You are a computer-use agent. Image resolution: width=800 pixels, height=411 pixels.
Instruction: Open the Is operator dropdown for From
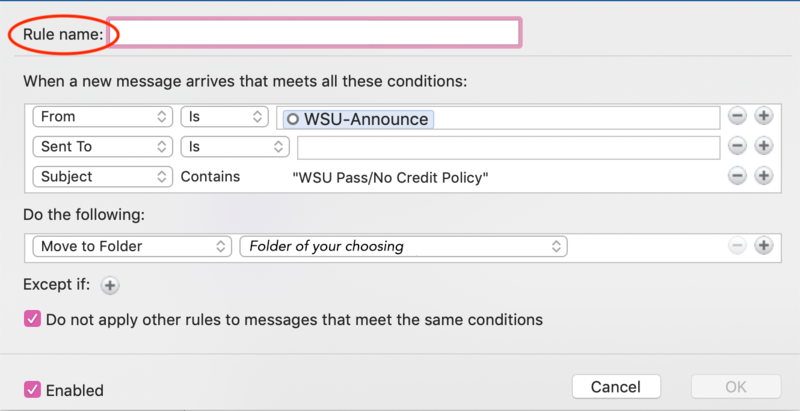point(224,117)
